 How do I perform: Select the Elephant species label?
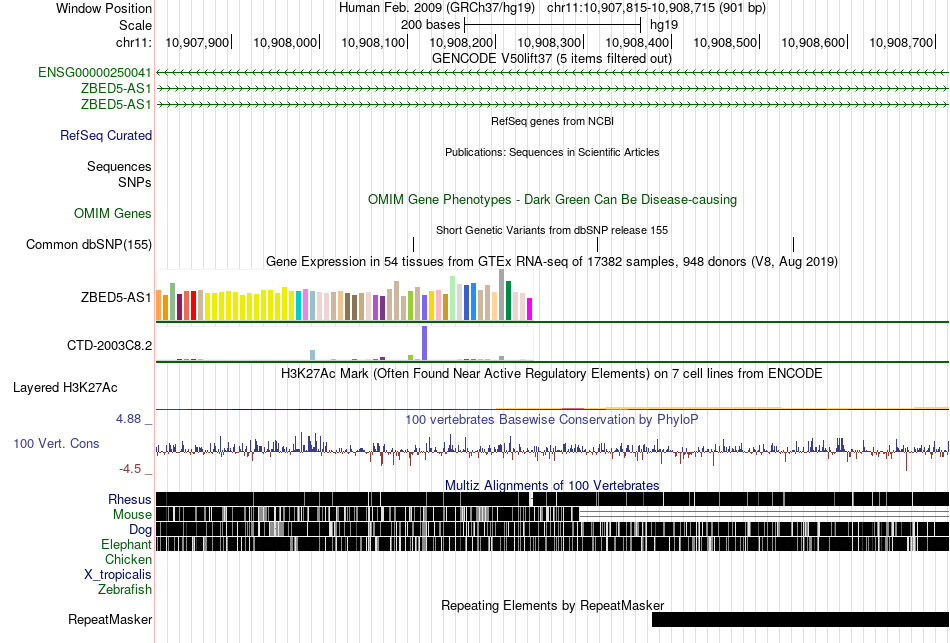click(x=127, y=544)
